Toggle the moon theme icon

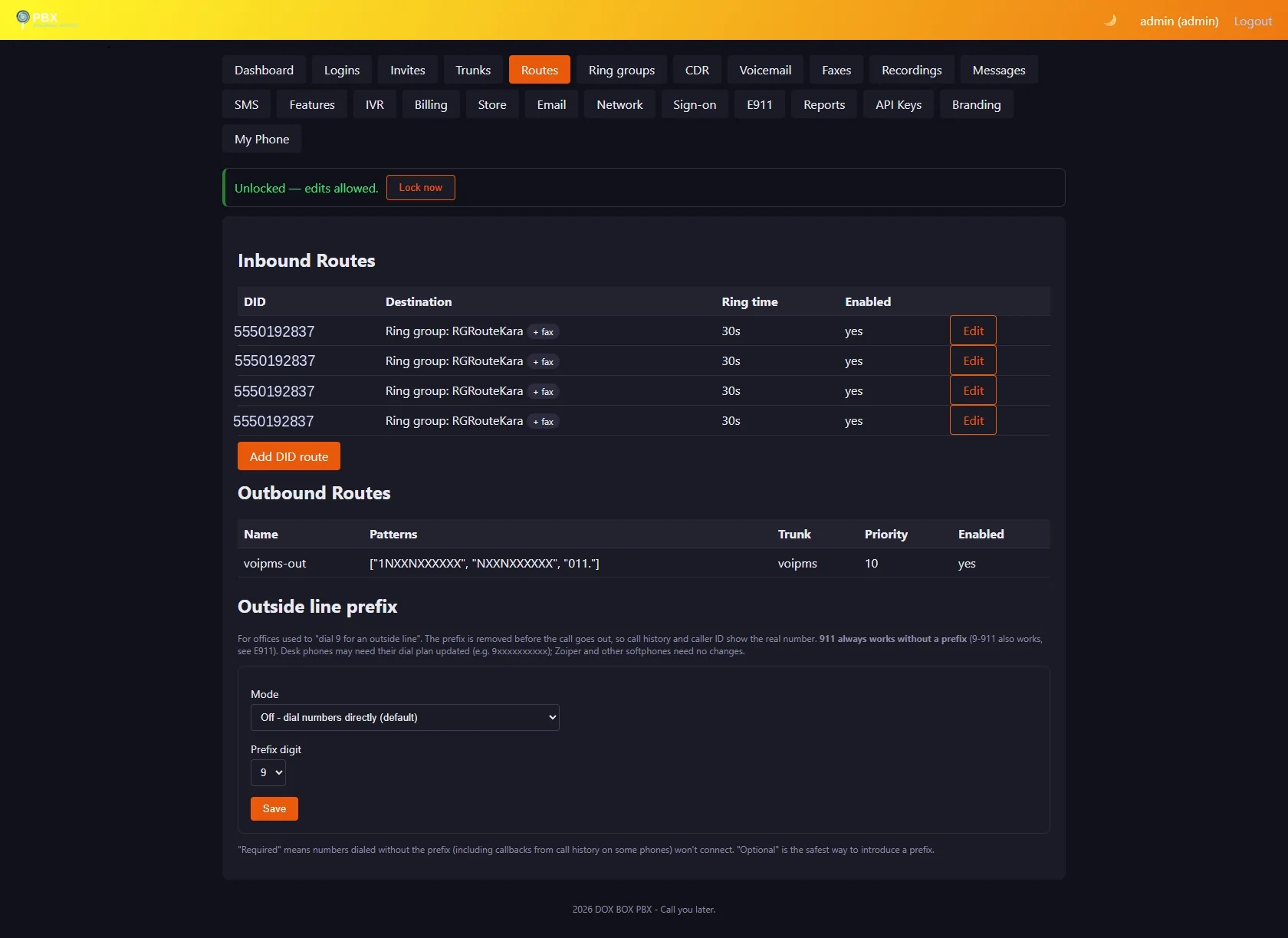pos(1110,21)
